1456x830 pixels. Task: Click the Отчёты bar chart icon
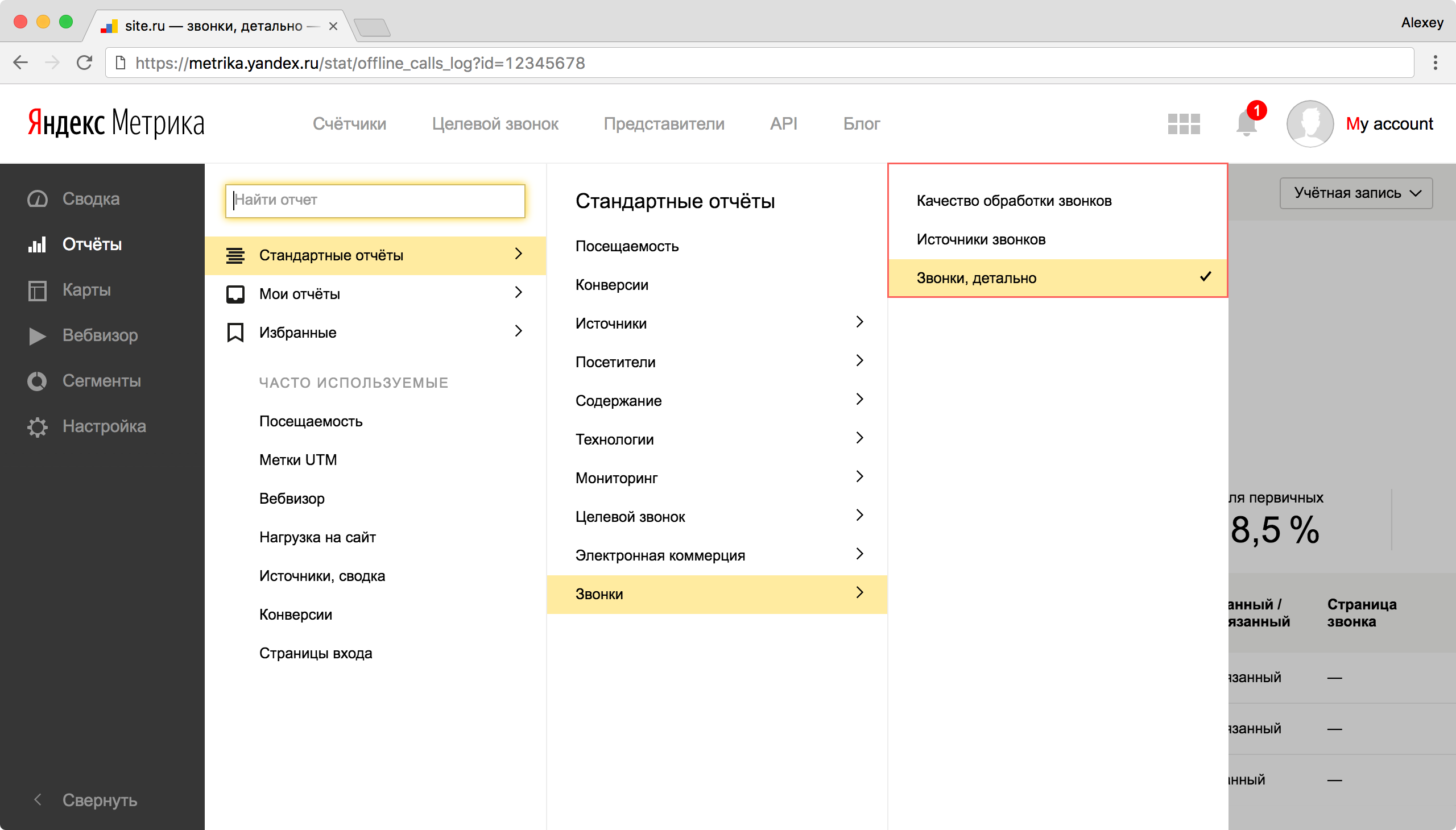click(38, 244)
